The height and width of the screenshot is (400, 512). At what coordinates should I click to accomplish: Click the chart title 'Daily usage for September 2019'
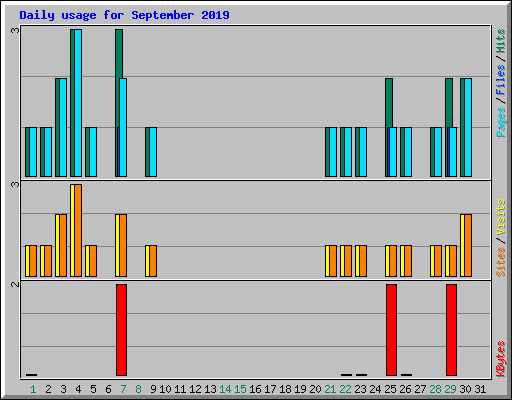(x=124, y=15)
